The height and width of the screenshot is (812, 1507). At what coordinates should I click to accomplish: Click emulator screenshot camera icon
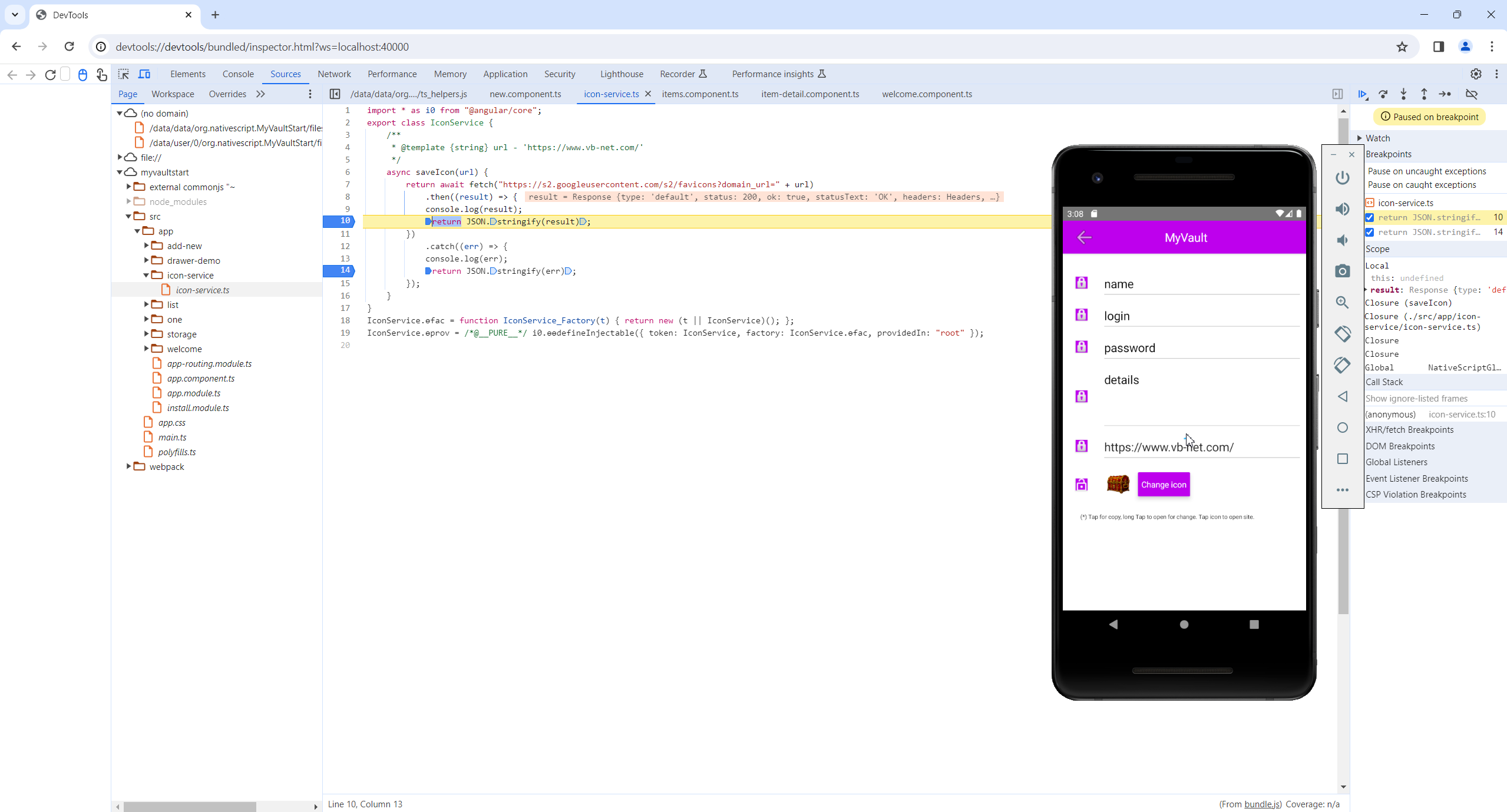click(1342, 271)
